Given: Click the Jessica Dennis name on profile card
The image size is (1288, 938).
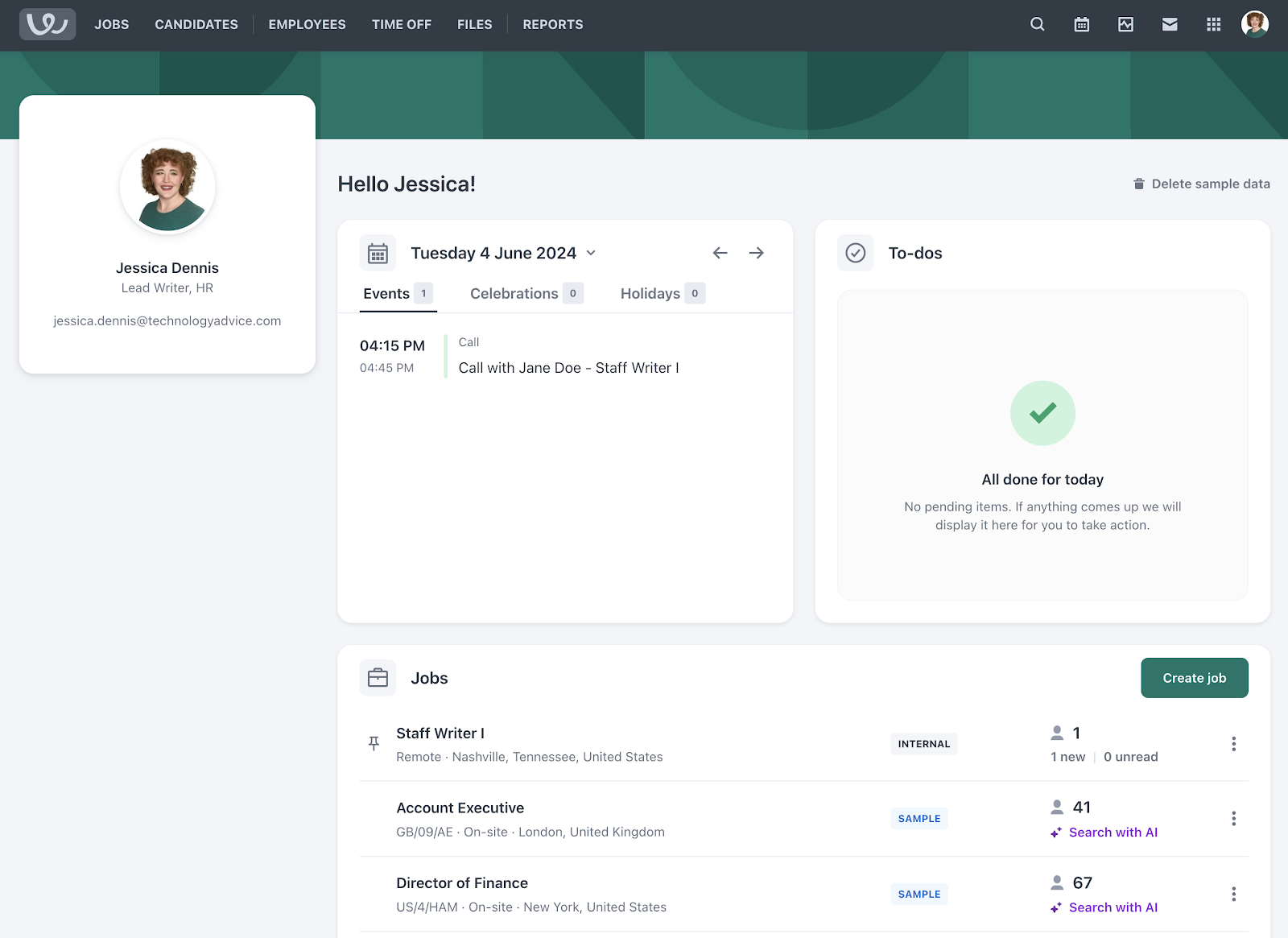Looking at the screenshot, I should (167, 268).
